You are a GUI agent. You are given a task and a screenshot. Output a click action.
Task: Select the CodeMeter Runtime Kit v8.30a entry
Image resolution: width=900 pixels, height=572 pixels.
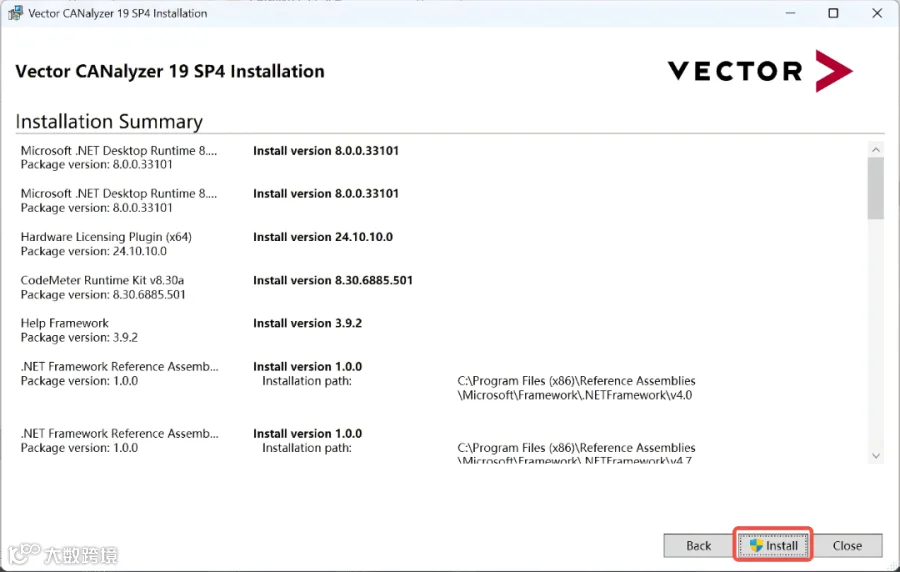(x=102, y=280)
